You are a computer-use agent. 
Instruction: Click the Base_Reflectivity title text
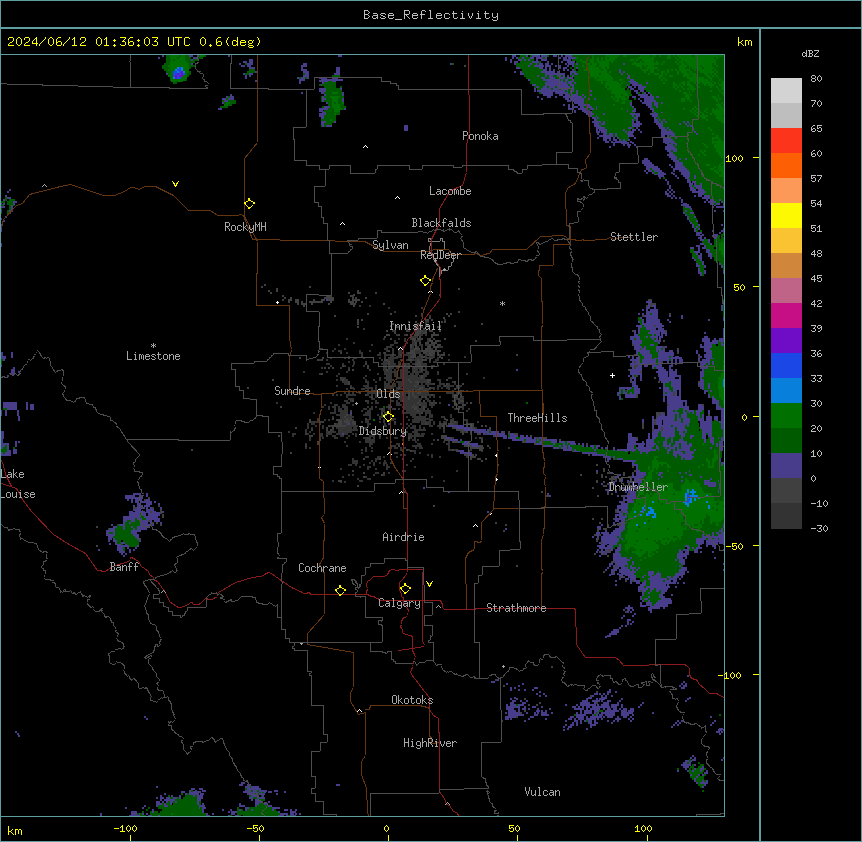click(x=431, y=15)
